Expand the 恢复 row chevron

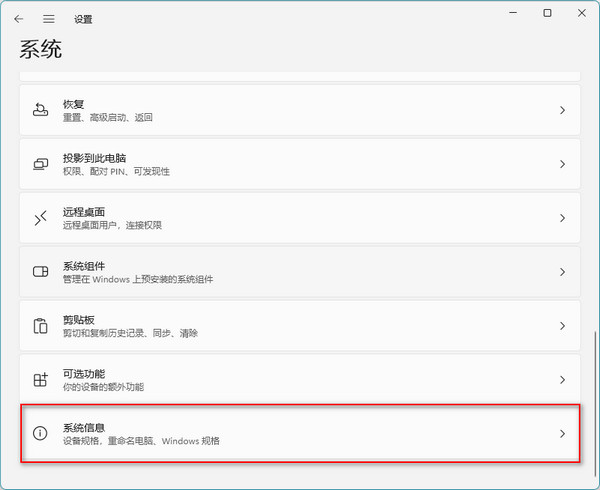point(562,110)
